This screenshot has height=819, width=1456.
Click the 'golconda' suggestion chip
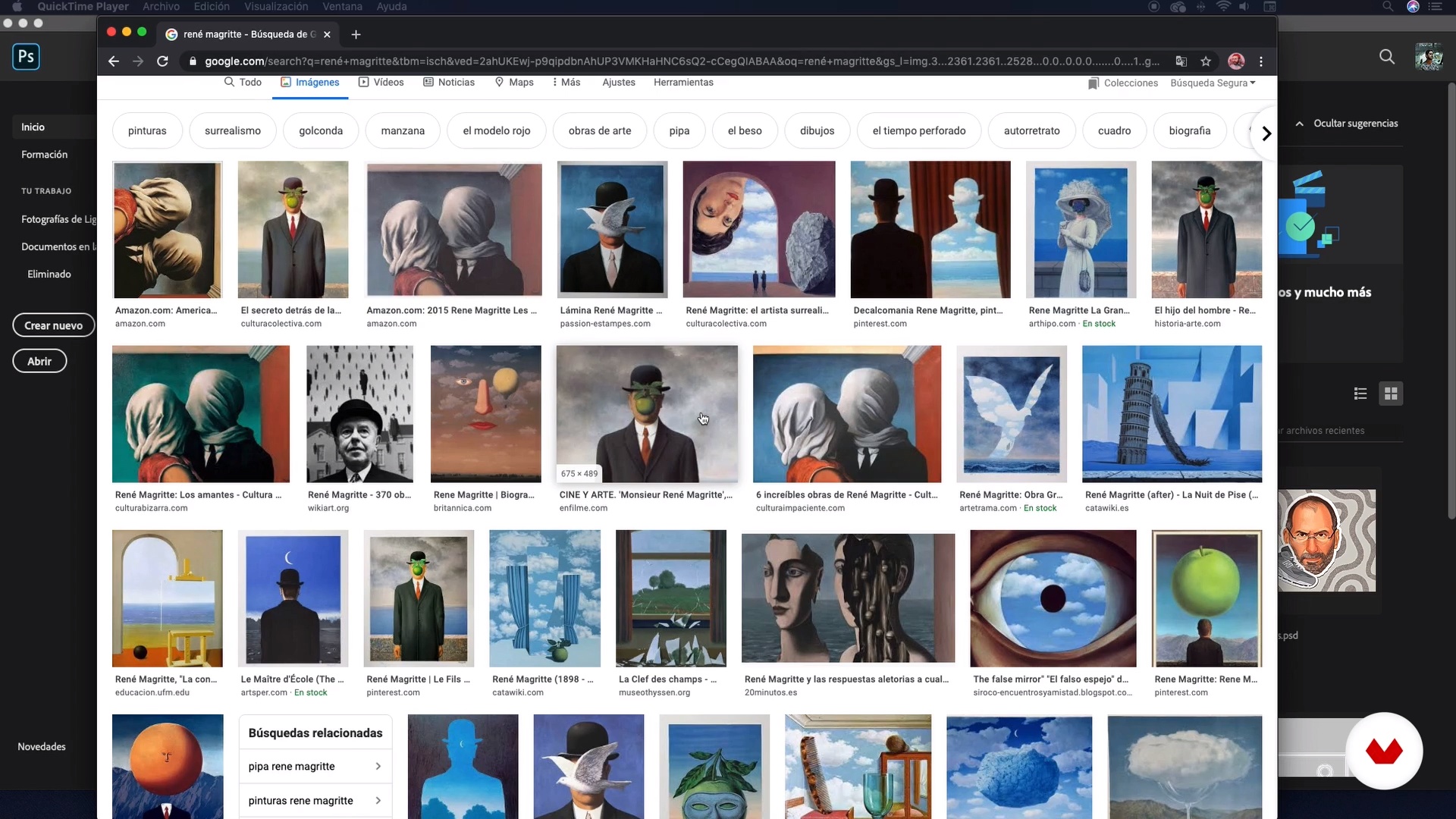pyautogui.click(x=321, y=131)
